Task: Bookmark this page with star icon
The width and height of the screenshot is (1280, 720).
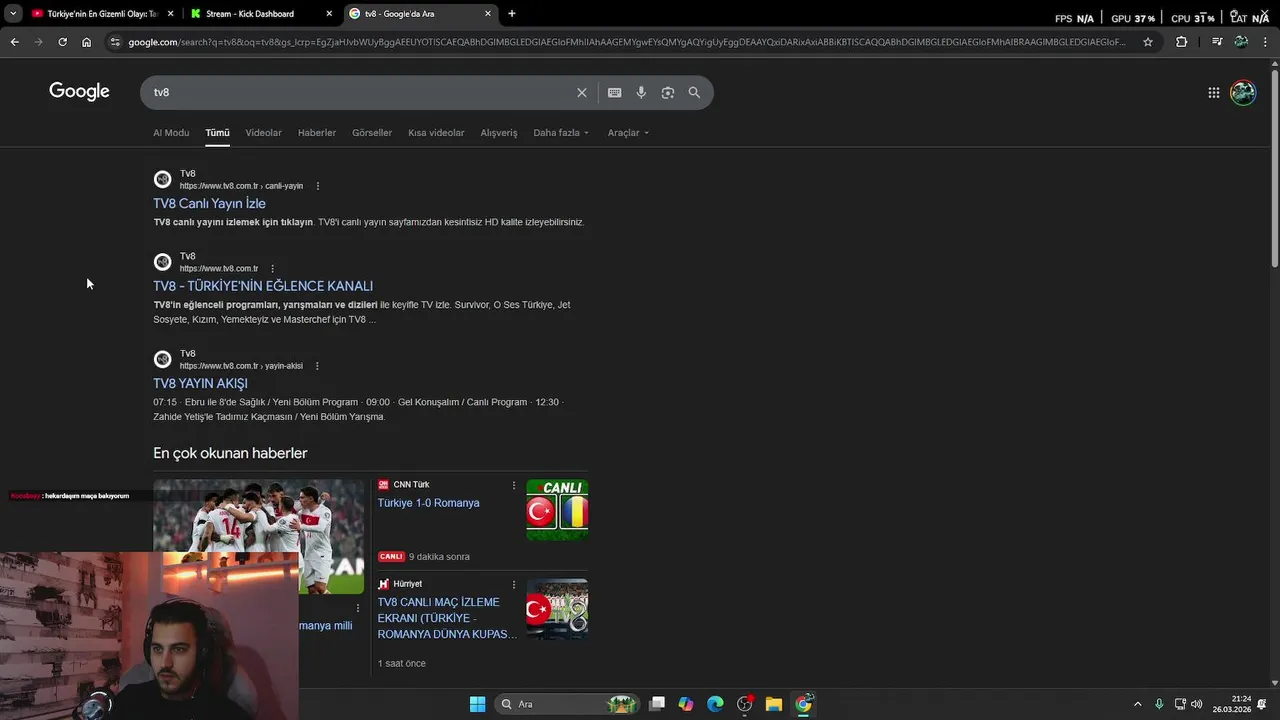Action: [1148, 42]
